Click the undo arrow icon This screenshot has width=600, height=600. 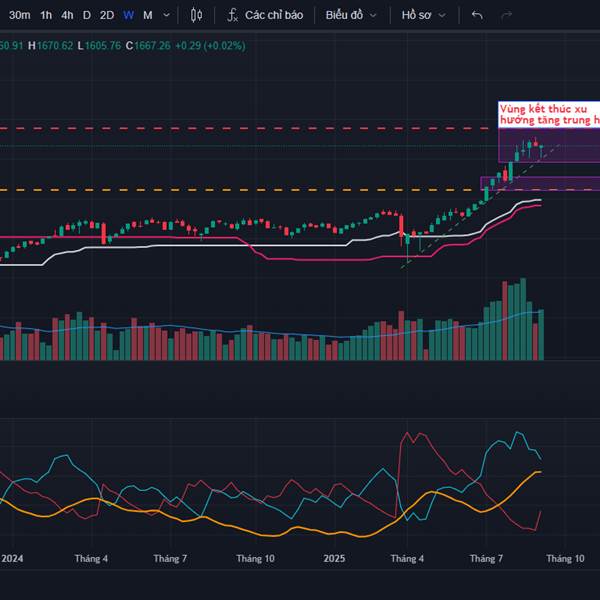(477, 15)
